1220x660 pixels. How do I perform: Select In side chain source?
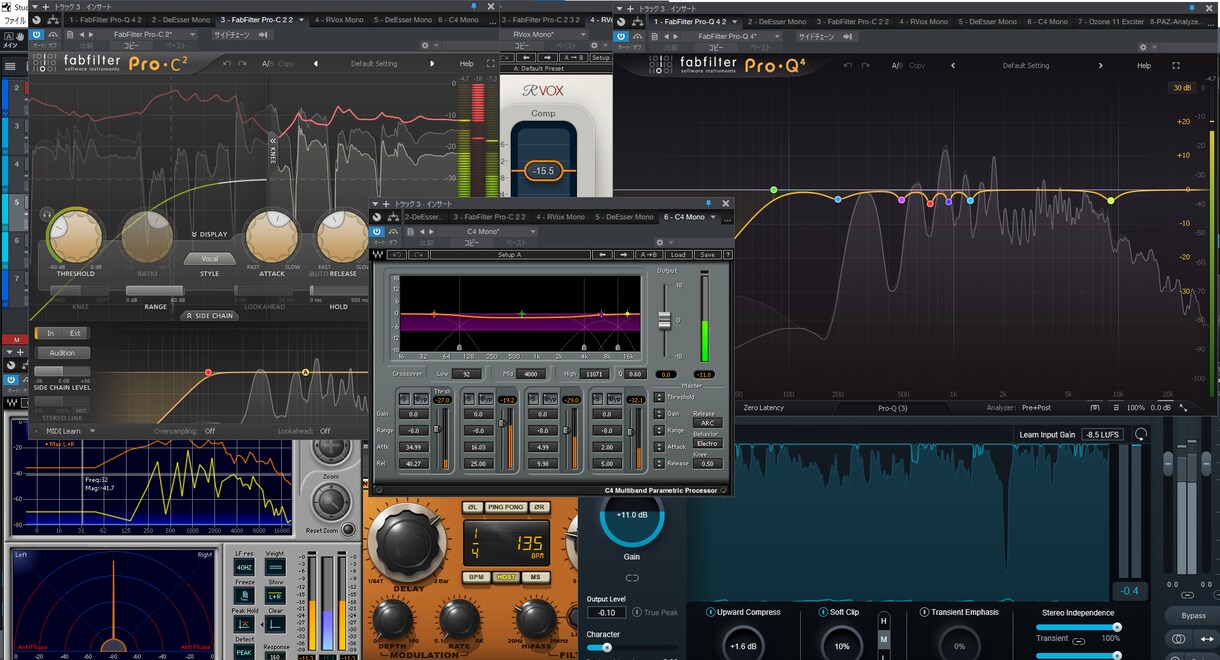click(x=51, y=333)
